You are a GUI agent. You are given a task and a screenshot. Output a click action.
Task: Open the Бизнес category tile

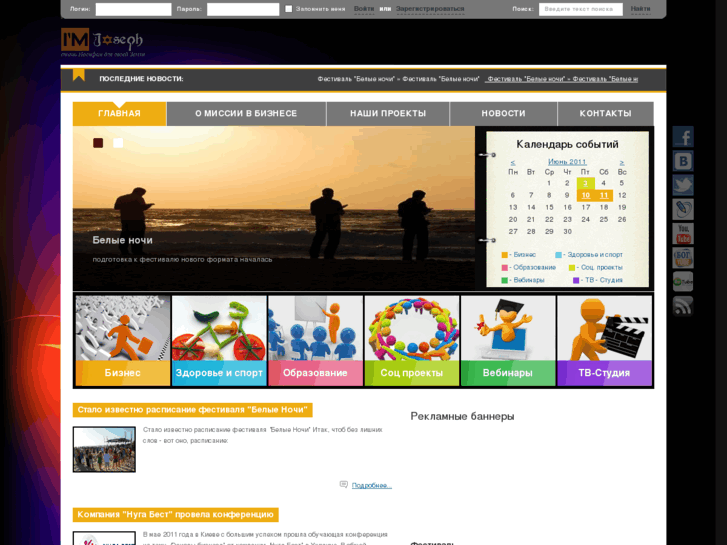[x=123, y=341]
